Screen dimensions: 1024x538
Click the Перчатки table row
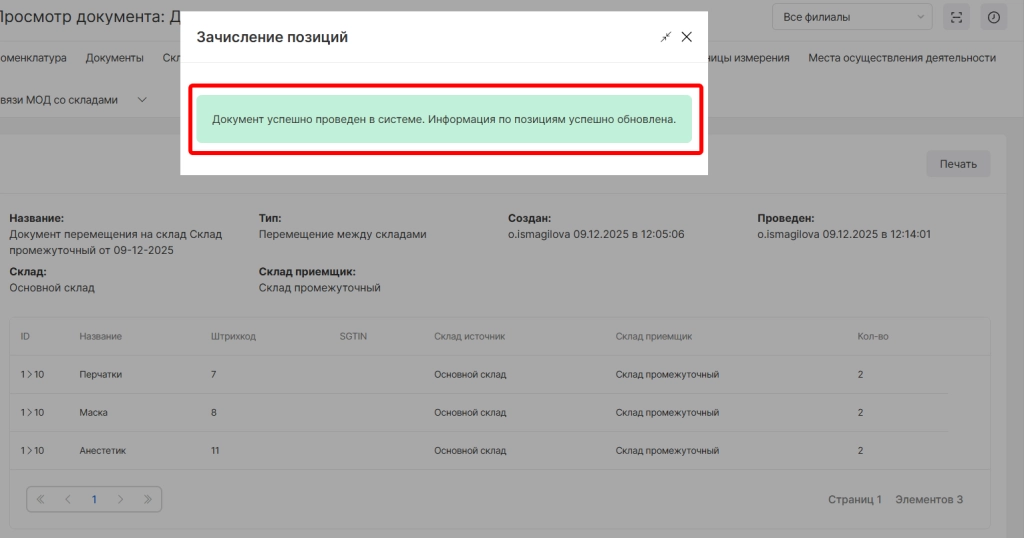click(x=102, y=375)
